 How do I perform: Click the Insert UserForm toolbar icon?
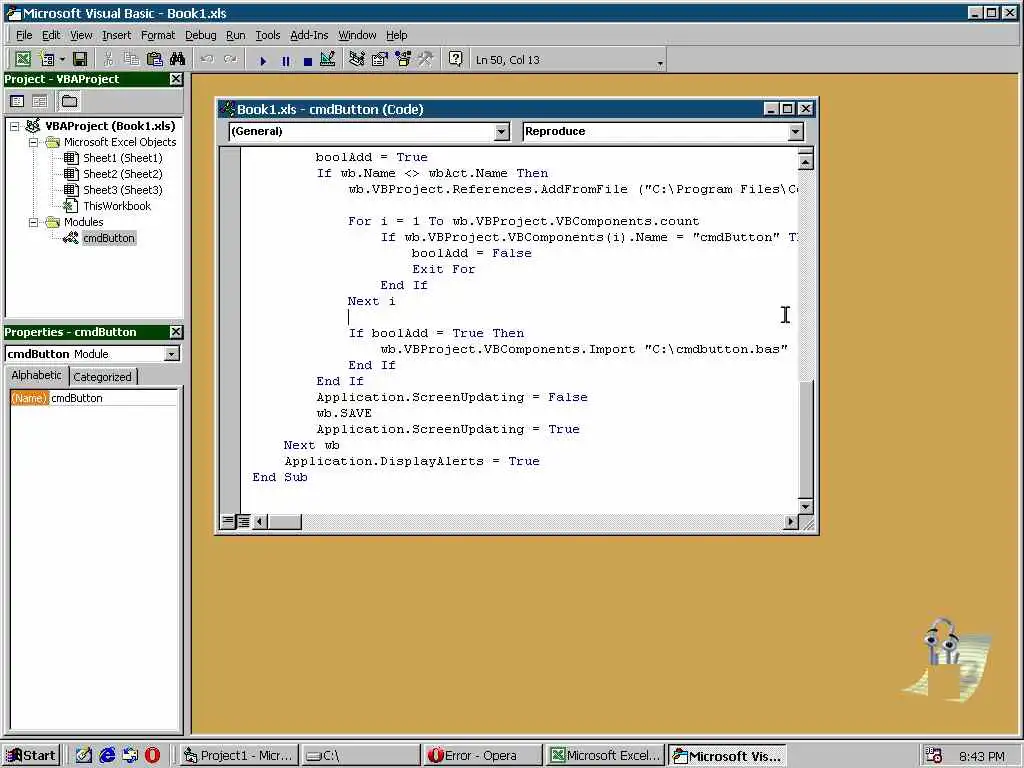(46, 59)
